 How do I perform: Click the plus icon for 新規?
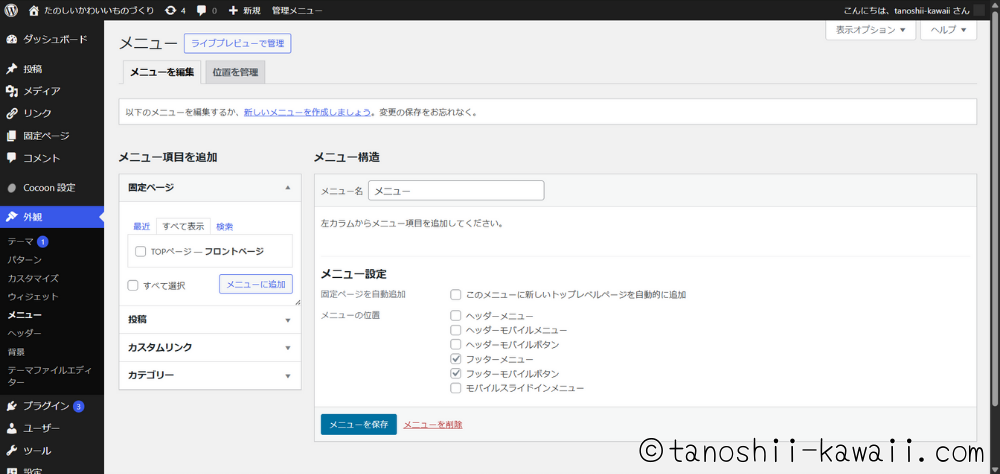[x=233, y=10]
